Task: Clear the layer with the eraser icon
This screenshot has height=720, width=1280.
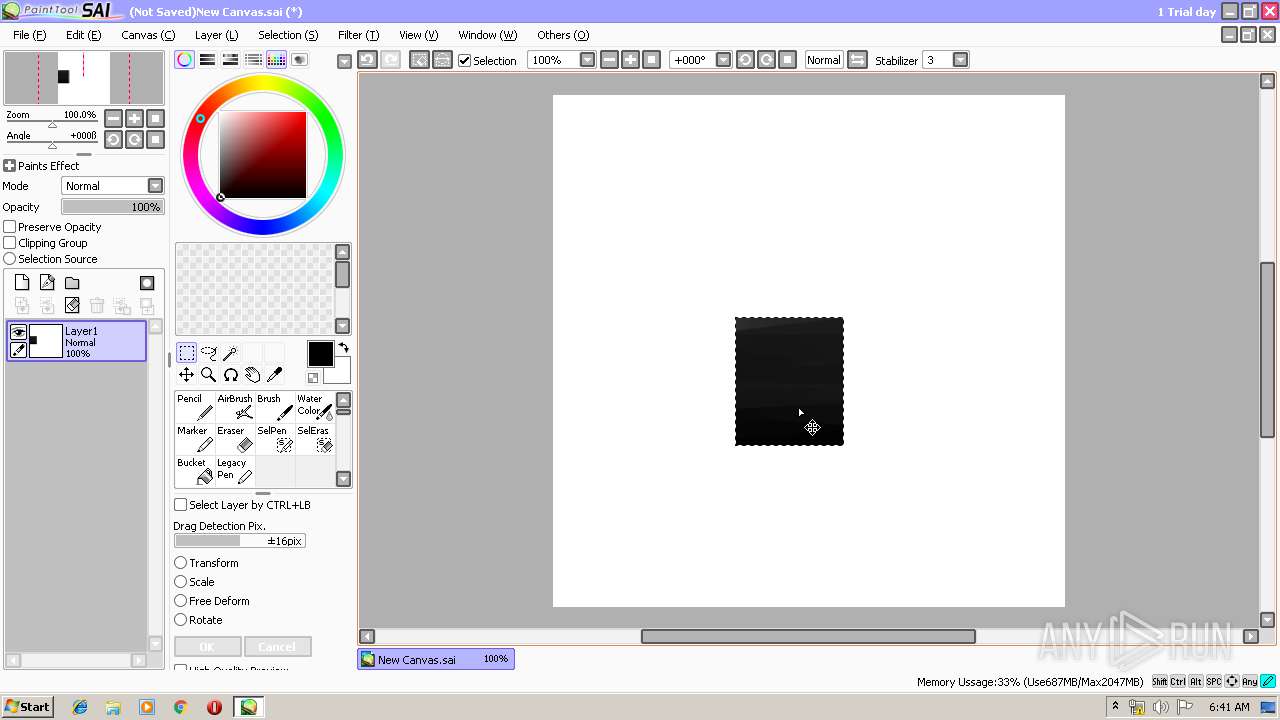Action: (72, 306)
